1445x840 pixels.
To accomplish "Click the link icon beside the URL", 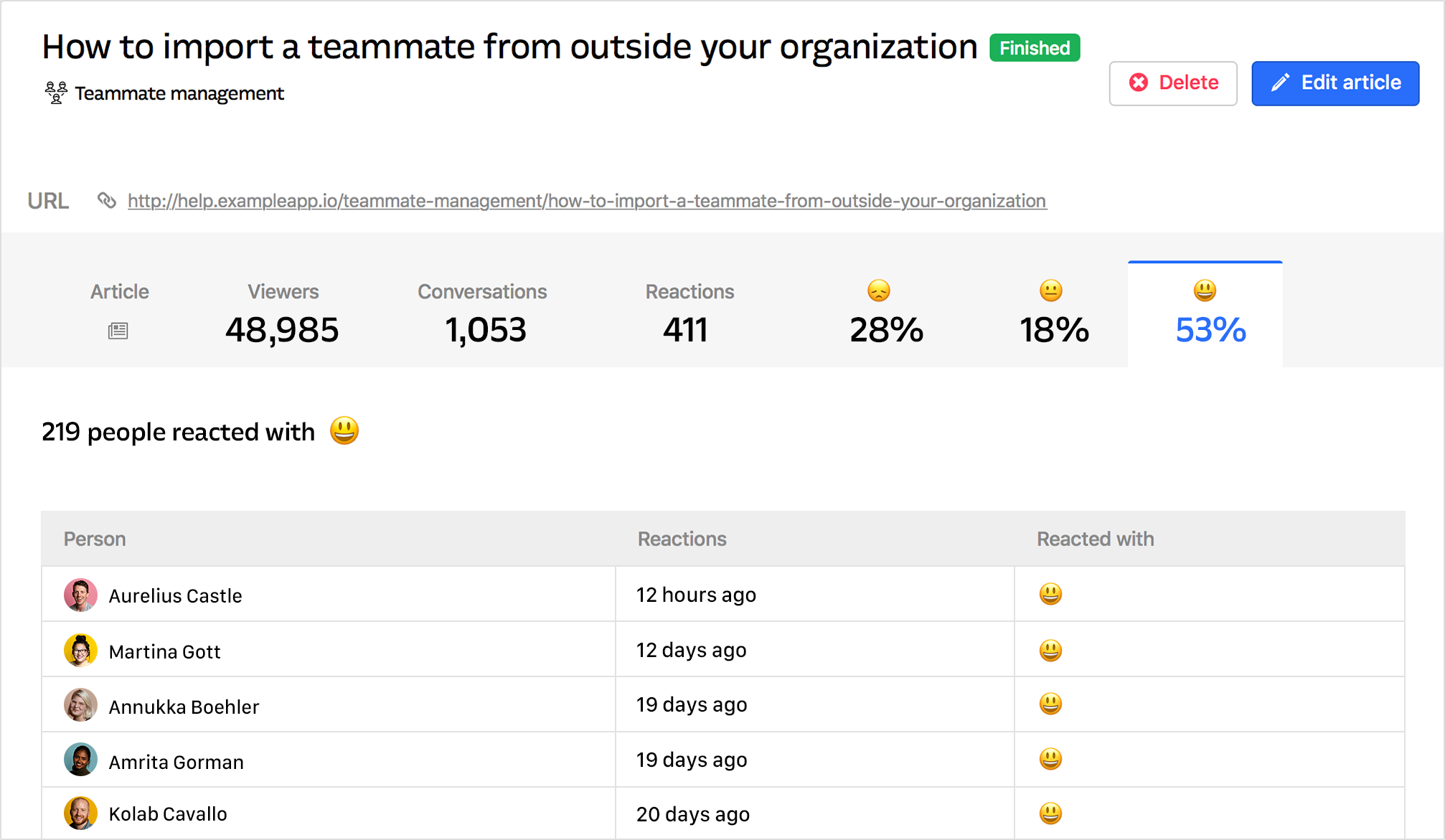I will 107,201.
